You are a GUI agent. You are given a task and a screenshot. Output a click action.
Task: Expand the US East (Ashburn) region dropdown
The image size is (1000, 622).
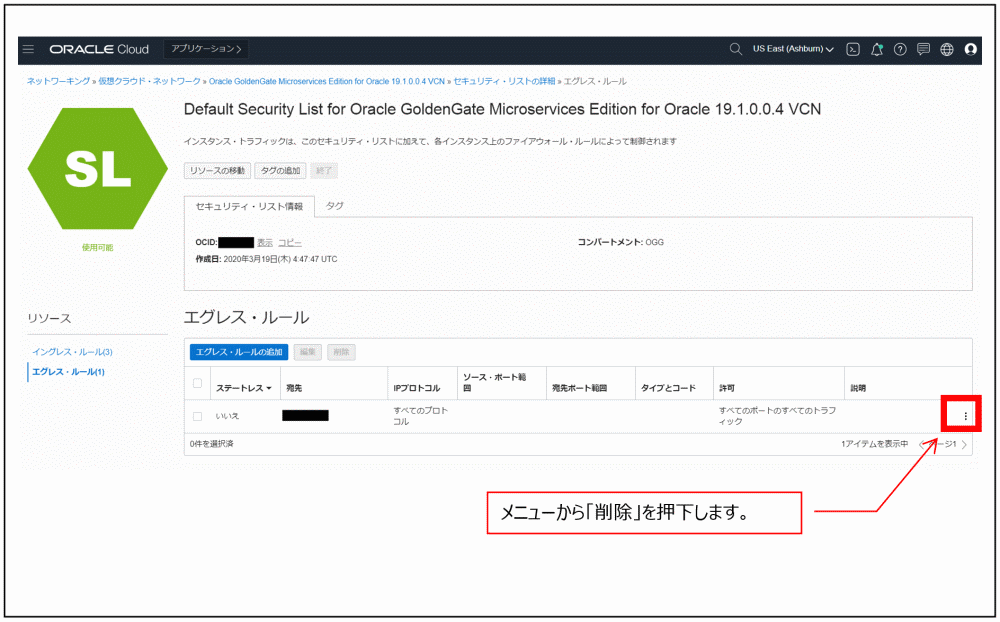(x=793, y=49)
